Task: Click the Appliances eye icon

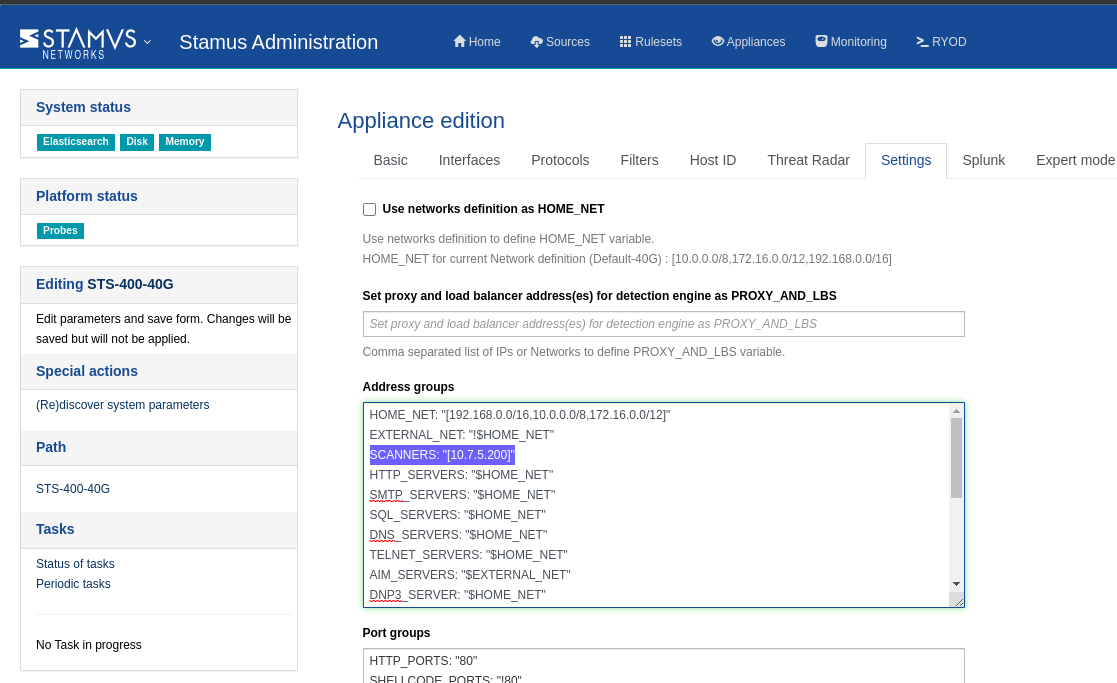Action: 717,41
